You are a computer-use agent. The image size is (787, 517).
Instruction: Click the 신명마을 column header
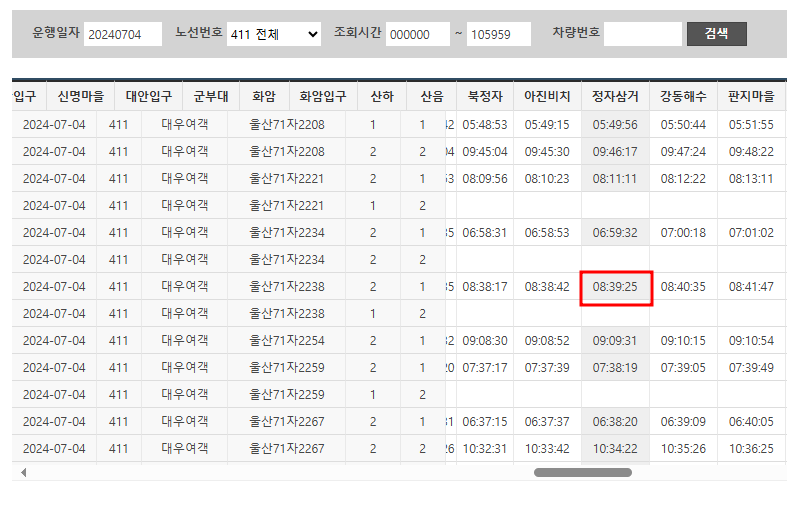(80, 97)
